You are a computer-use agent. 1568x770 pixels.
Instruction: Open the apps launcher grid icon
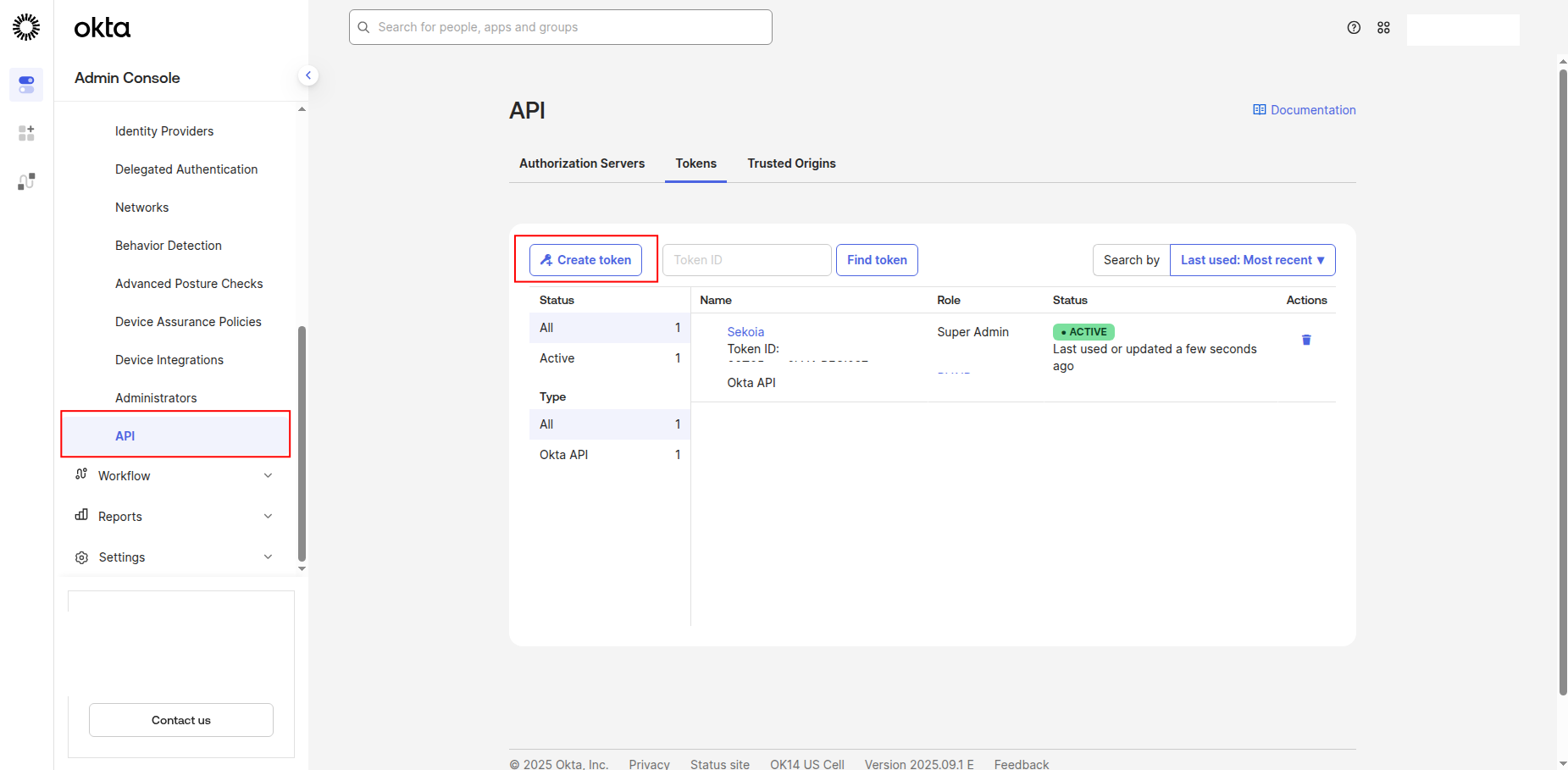click(1383, 28)
